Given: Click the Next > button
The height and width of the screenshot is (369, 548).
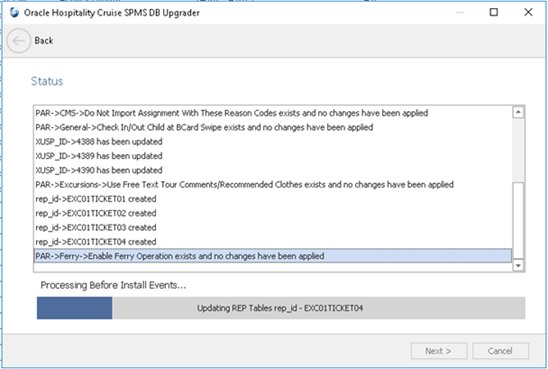Looking at the screenshot, I should pos(439,351).
